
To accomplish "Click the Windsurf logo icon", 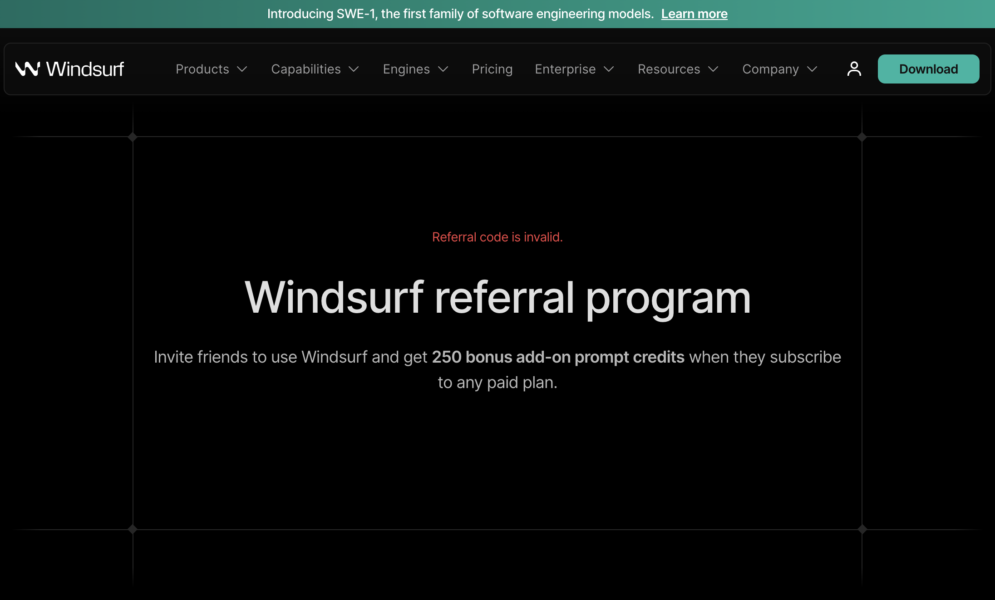I will (x=27, y=68).
